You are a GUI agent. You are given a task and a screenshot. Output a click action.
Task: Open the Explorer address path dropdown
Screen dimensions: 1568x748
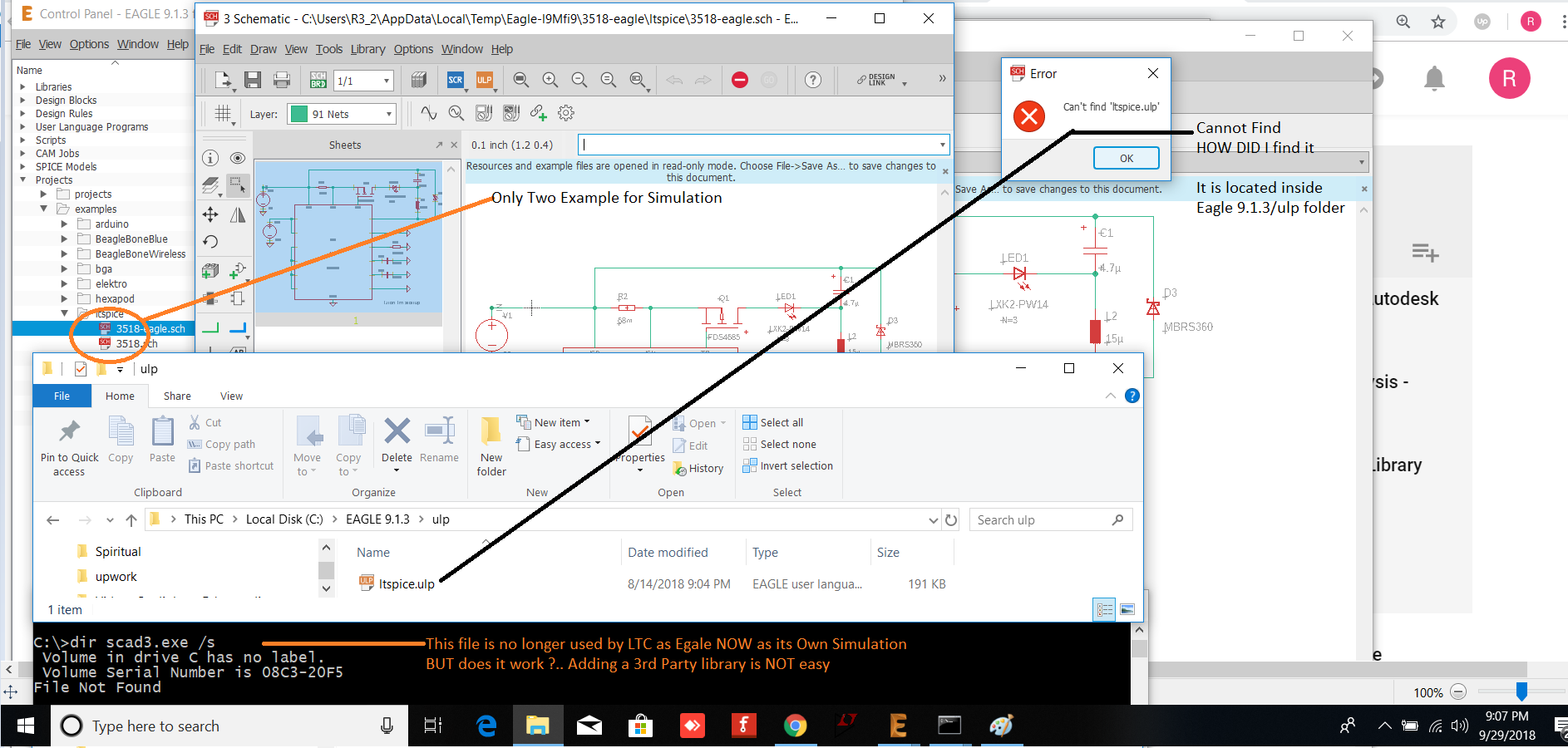click(x=933, y=520)
